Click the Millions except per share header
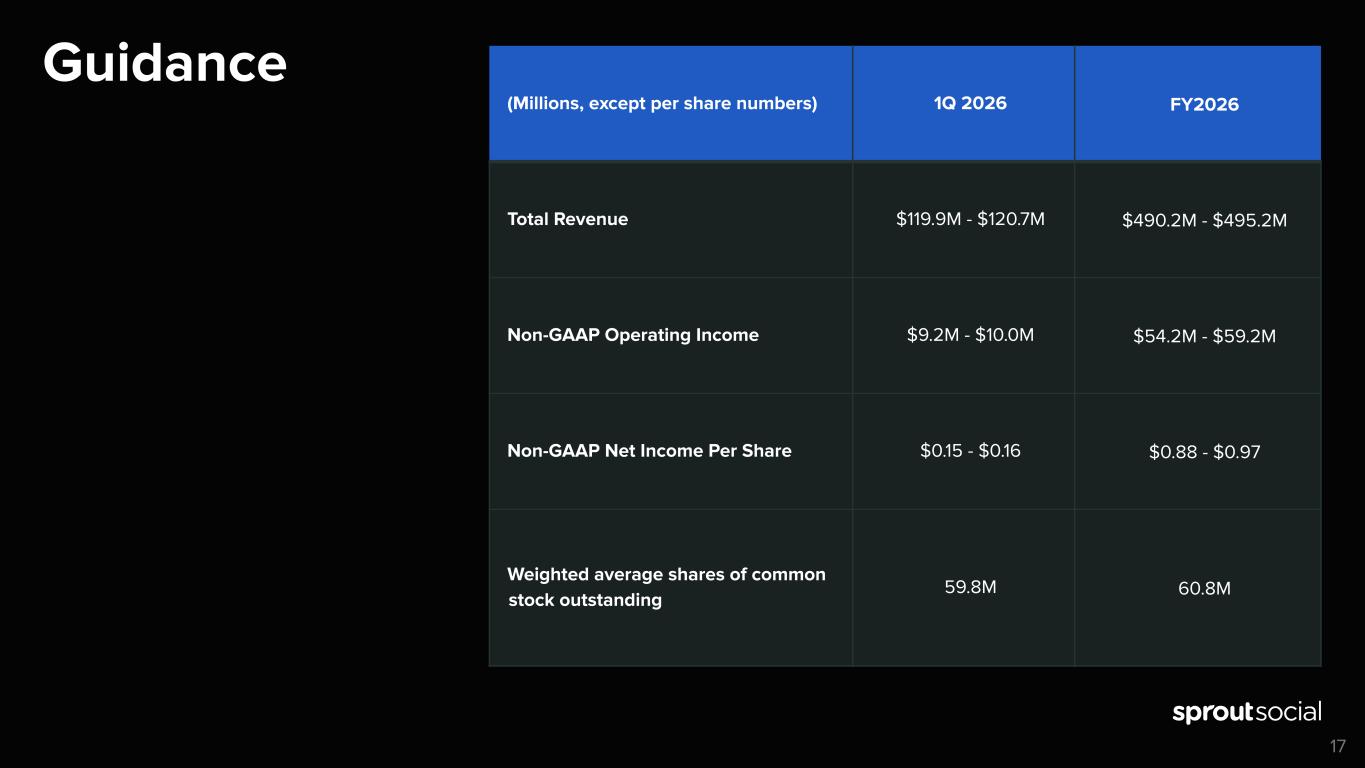This screenshot has height=768, width=1365. (x=662, y=103)
